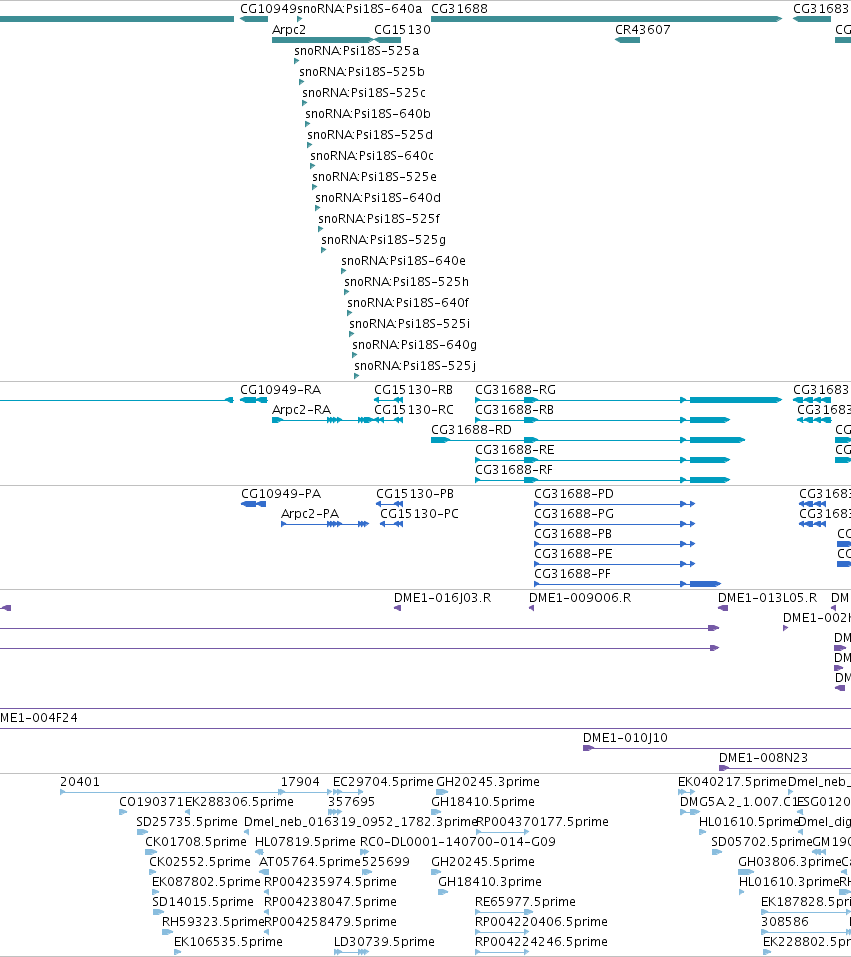Select the CG31688-PD protein label

(574, 493)
